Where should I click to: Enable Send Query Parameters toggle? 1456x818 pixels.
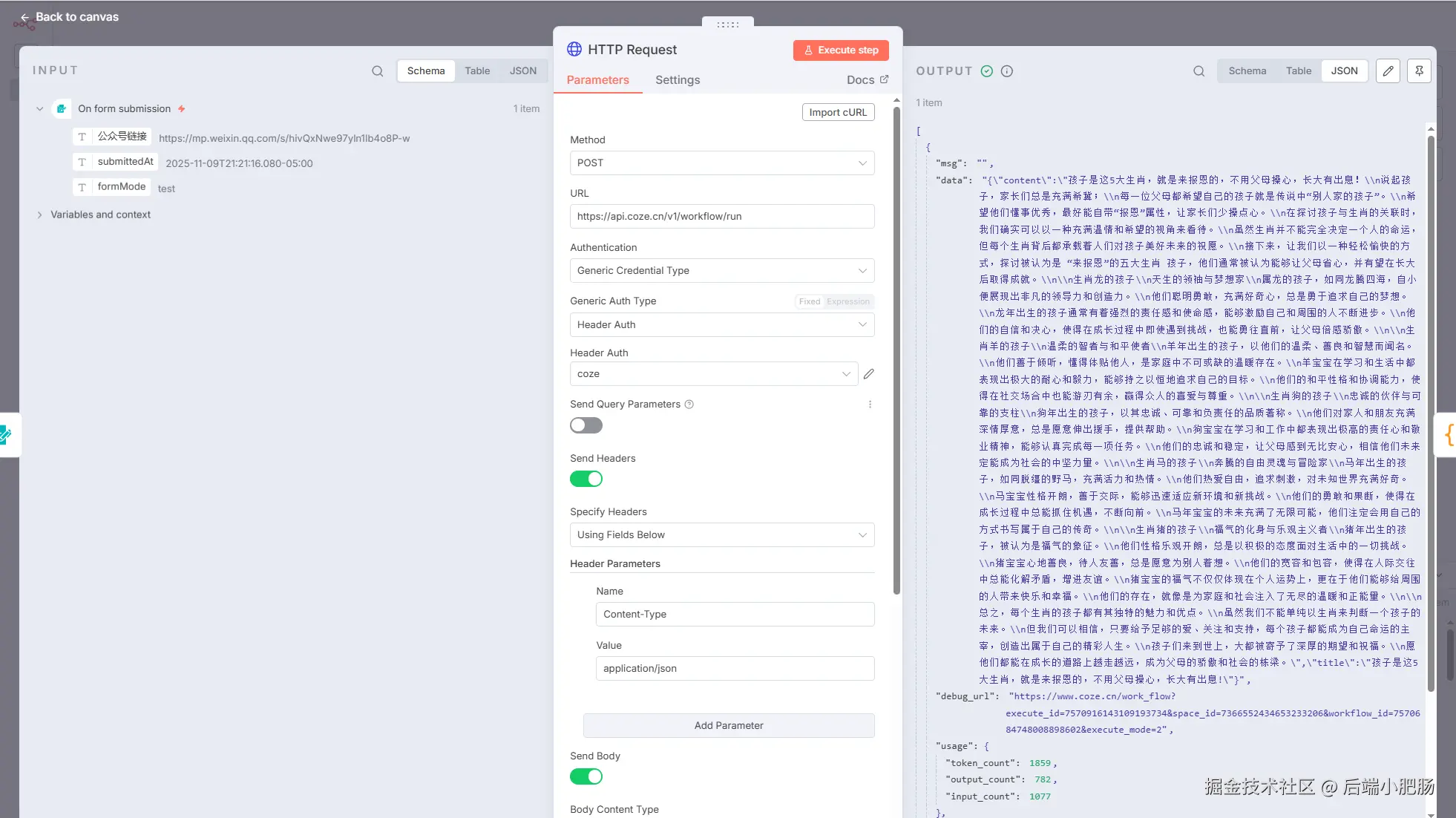pyautogui.click(x=586, y=425)
